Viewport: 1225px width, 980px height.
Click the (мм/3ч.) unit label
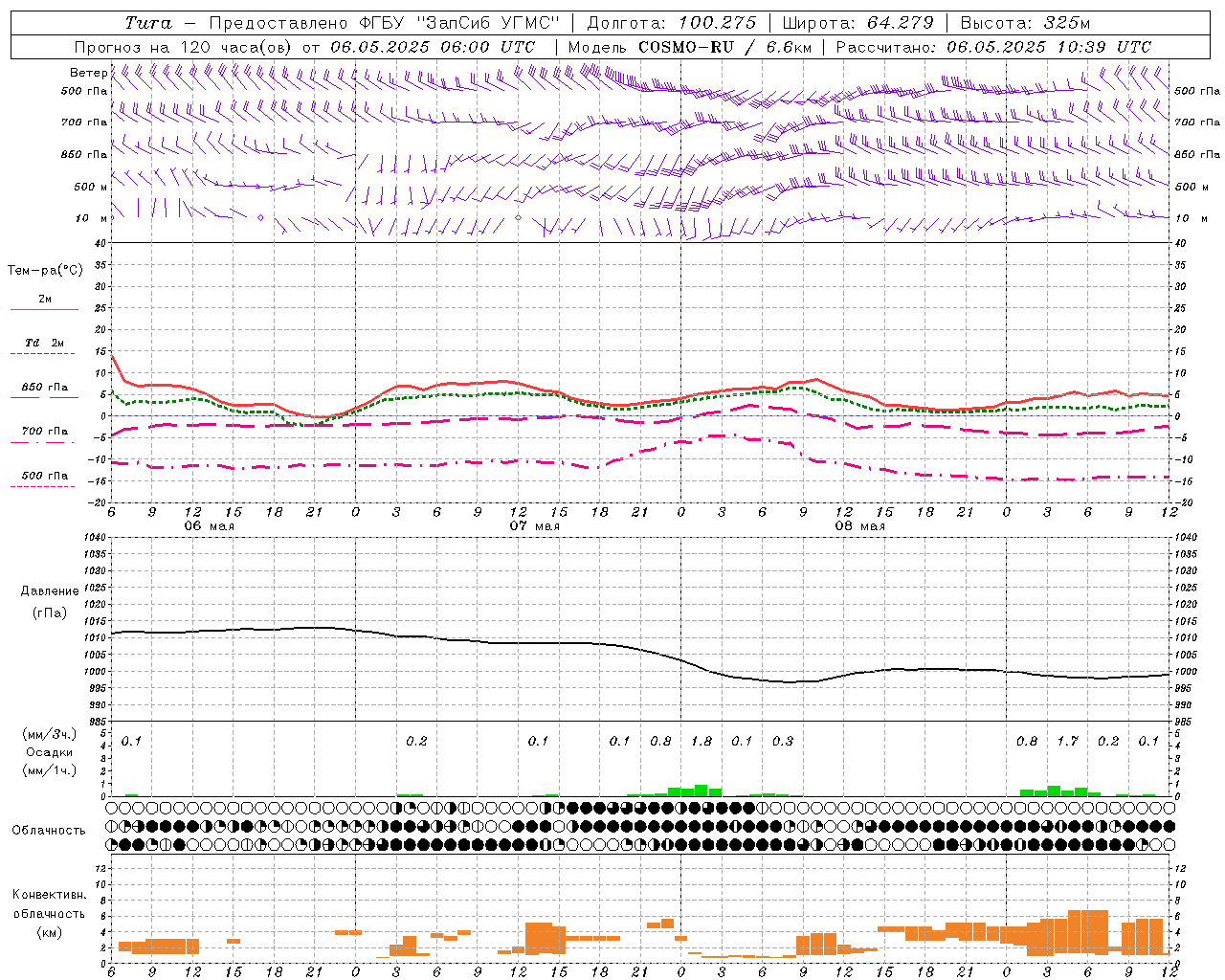tap(49, 734)
